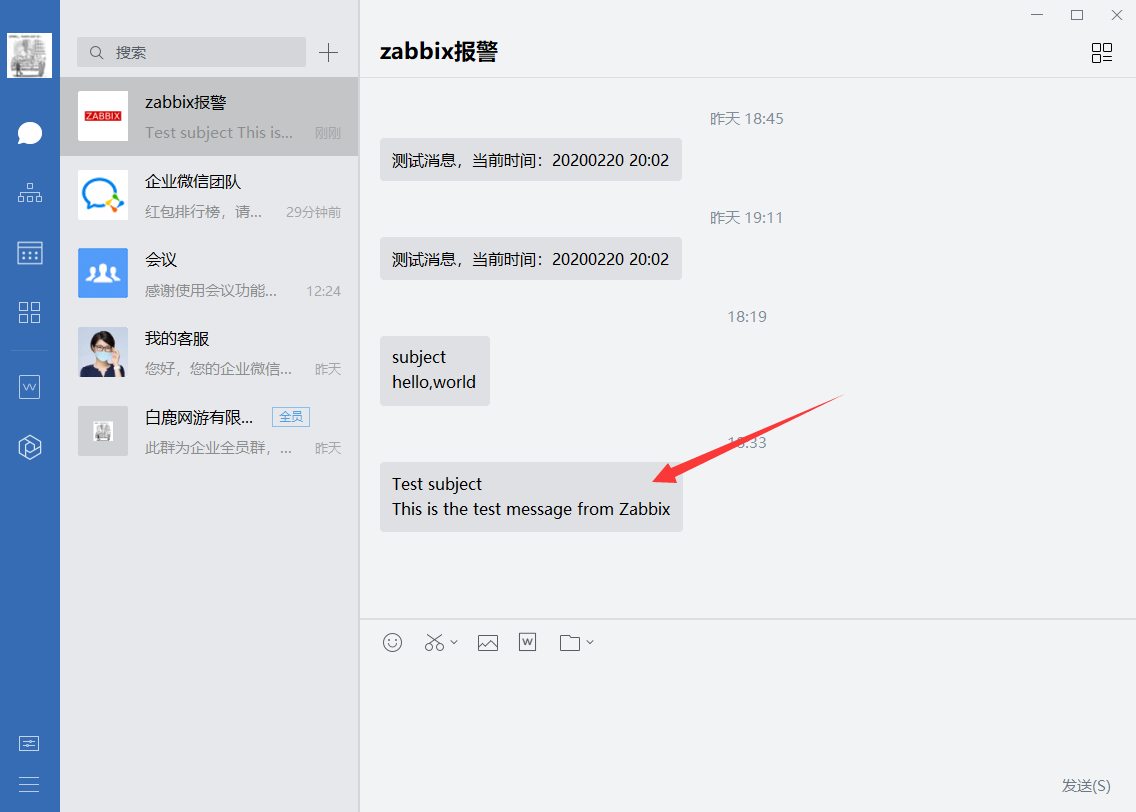Select the zabbix报警 conversation
1136x812 pixels.
(209, 117)
